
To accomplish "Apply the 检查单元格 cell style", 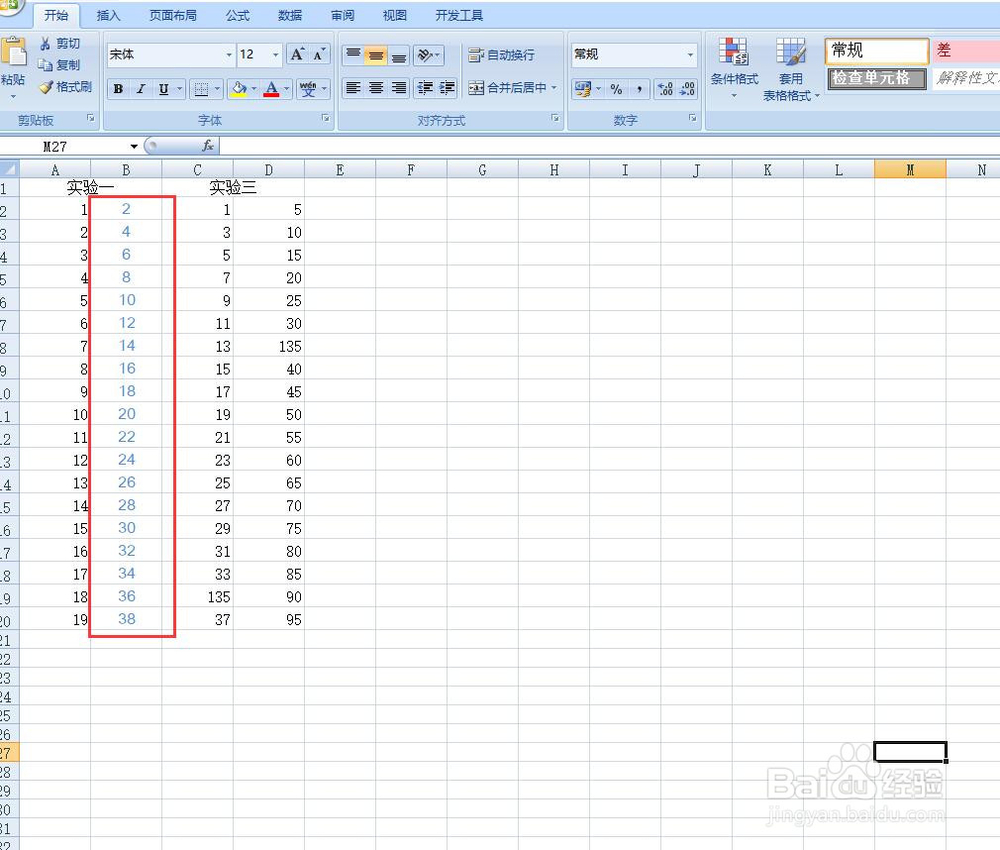I will click(876, 78).
